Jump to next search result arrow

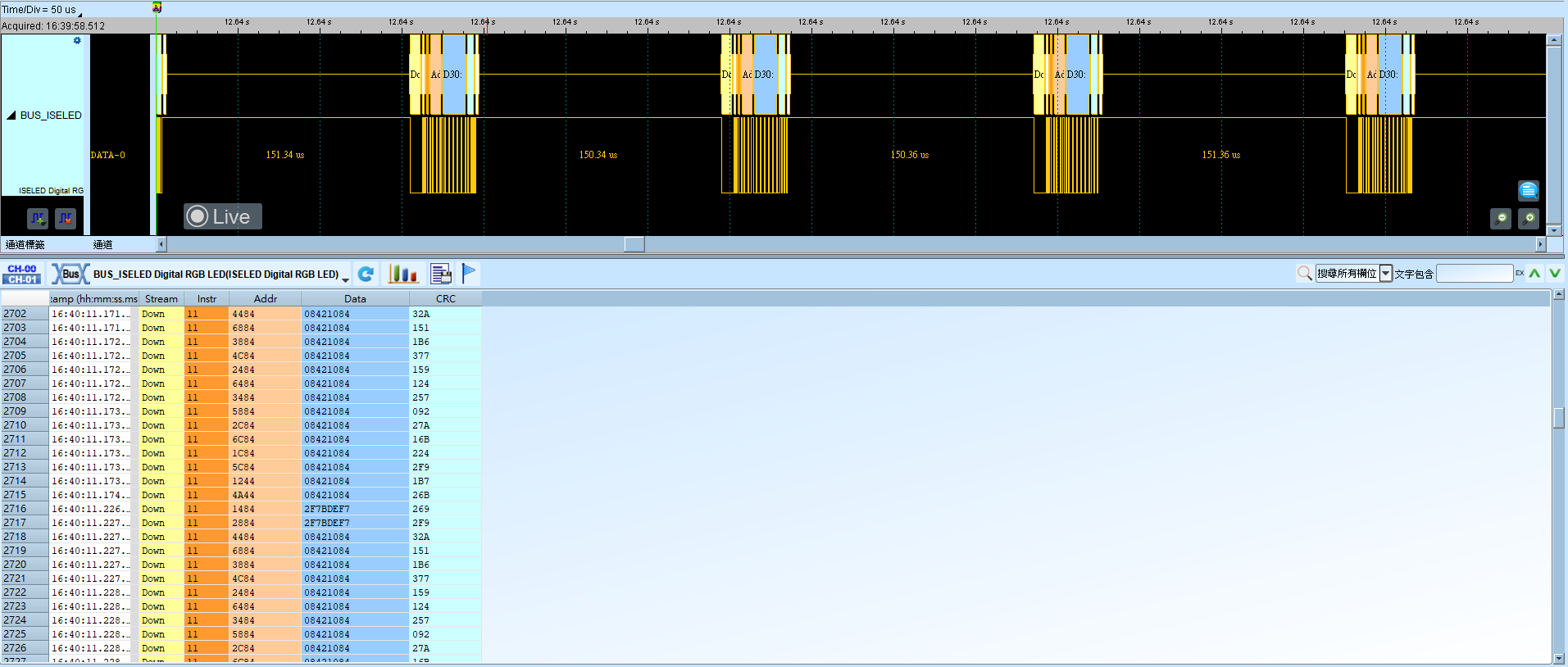click(1555, 273)
